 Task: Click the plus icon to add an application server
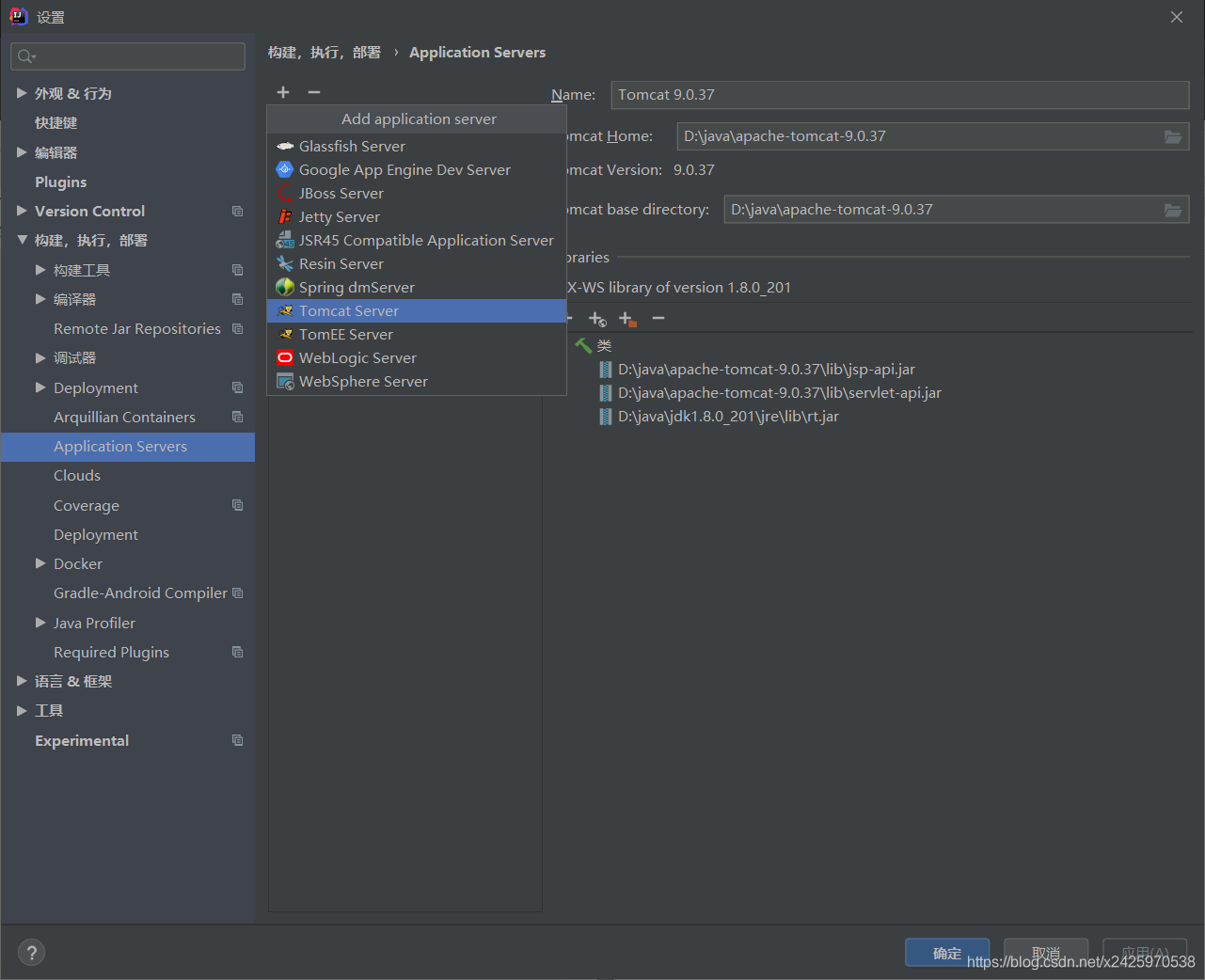click(x=283, y=92)
